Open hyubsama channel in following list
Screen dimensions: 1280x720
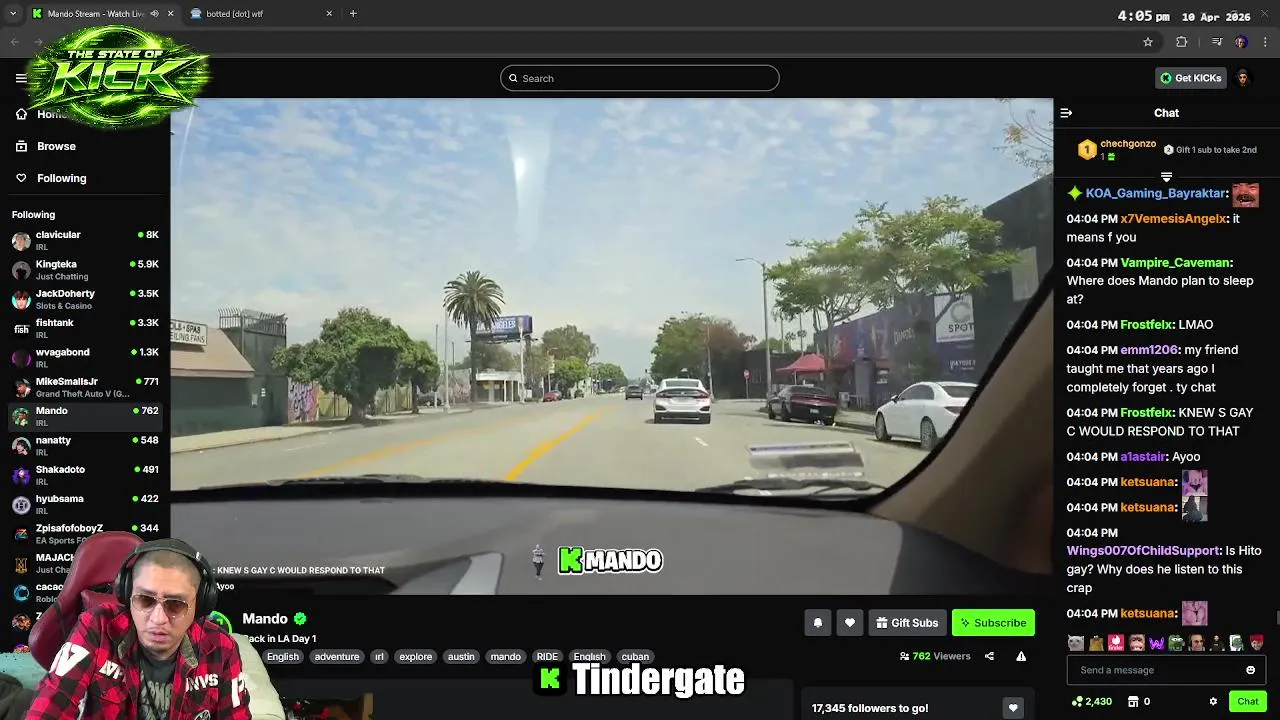[x=85, y=504]
